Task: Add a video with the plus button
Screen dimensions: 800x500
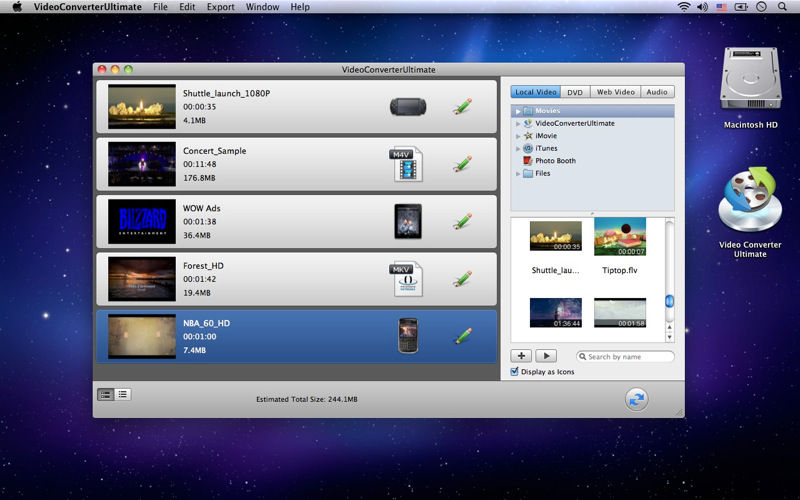Action: click(521, 356)
